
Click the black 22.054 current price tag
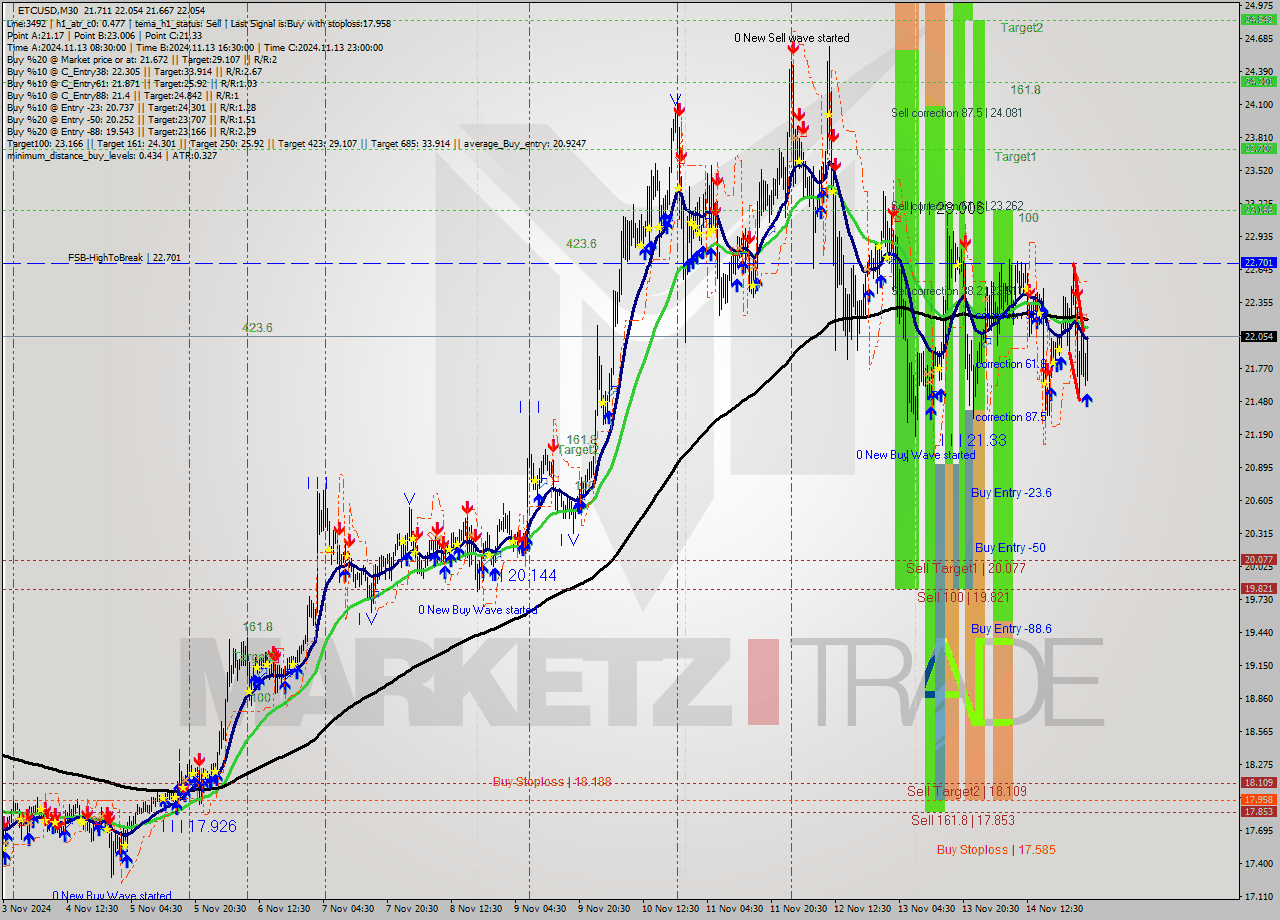[1259, 337]
